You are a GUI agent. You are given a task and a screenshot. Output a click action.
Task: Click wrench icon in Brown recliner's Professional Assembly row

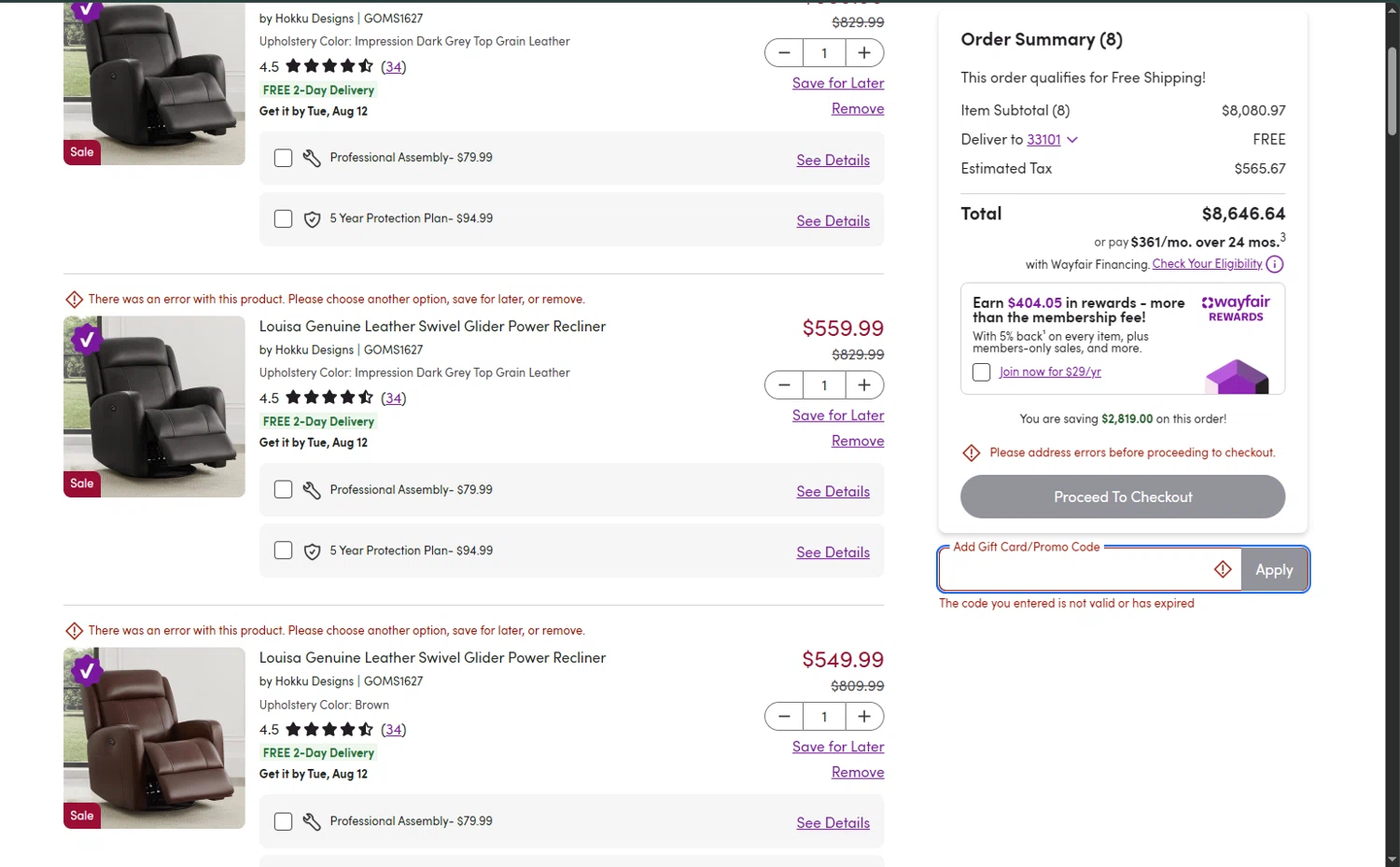click(312, 821)
